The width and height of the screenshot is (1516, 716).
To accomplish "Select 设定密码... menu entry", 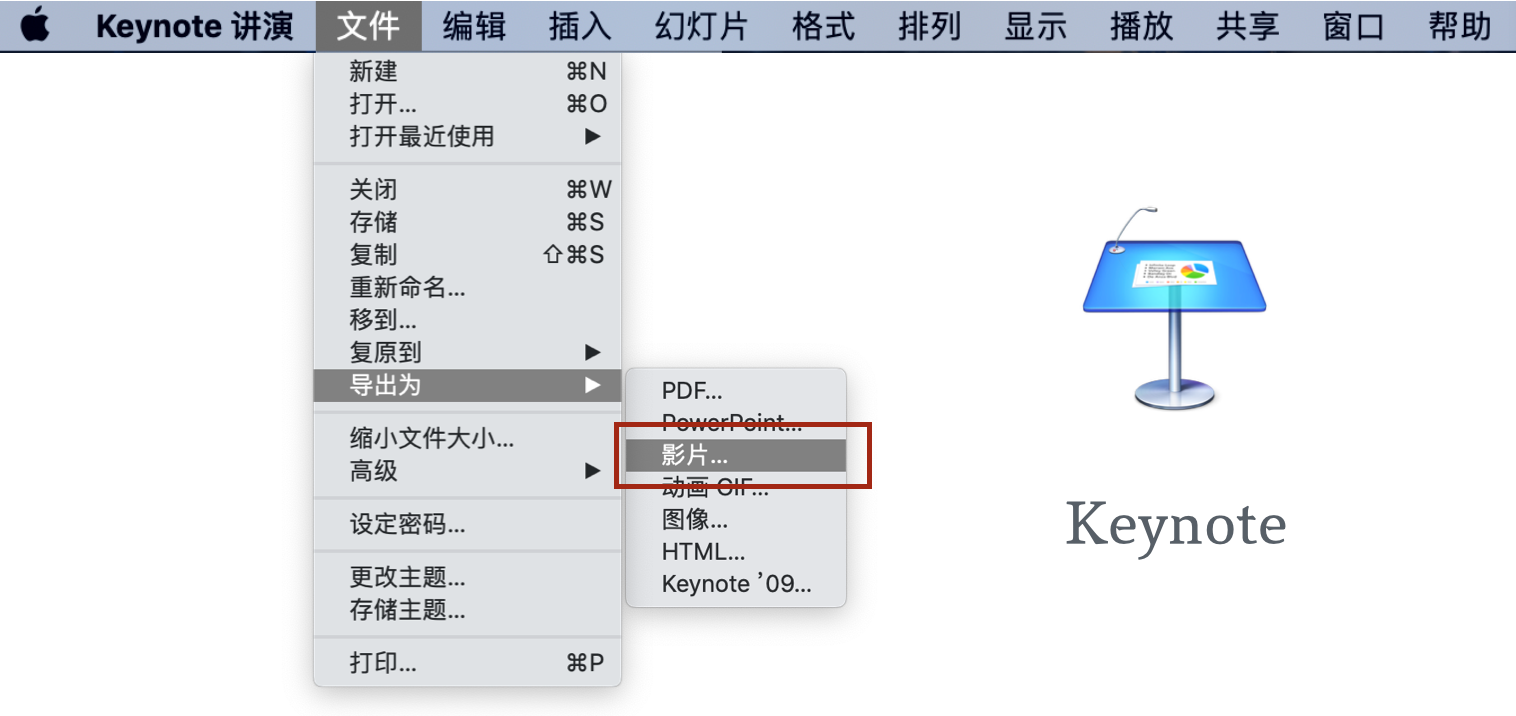I will pyautogui.click(x=468, y=524).
